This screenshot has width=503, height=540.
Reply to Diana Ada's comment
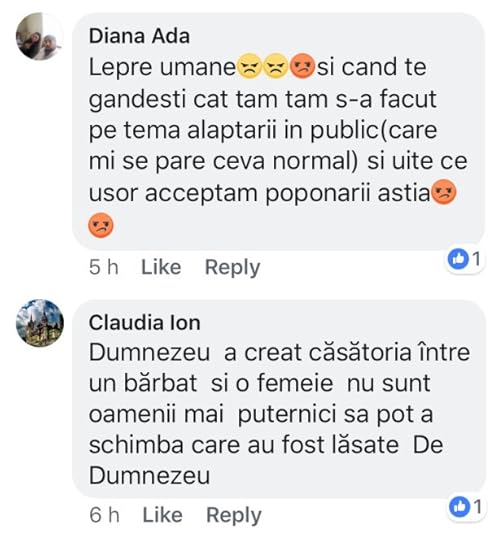tap(232, 267)
